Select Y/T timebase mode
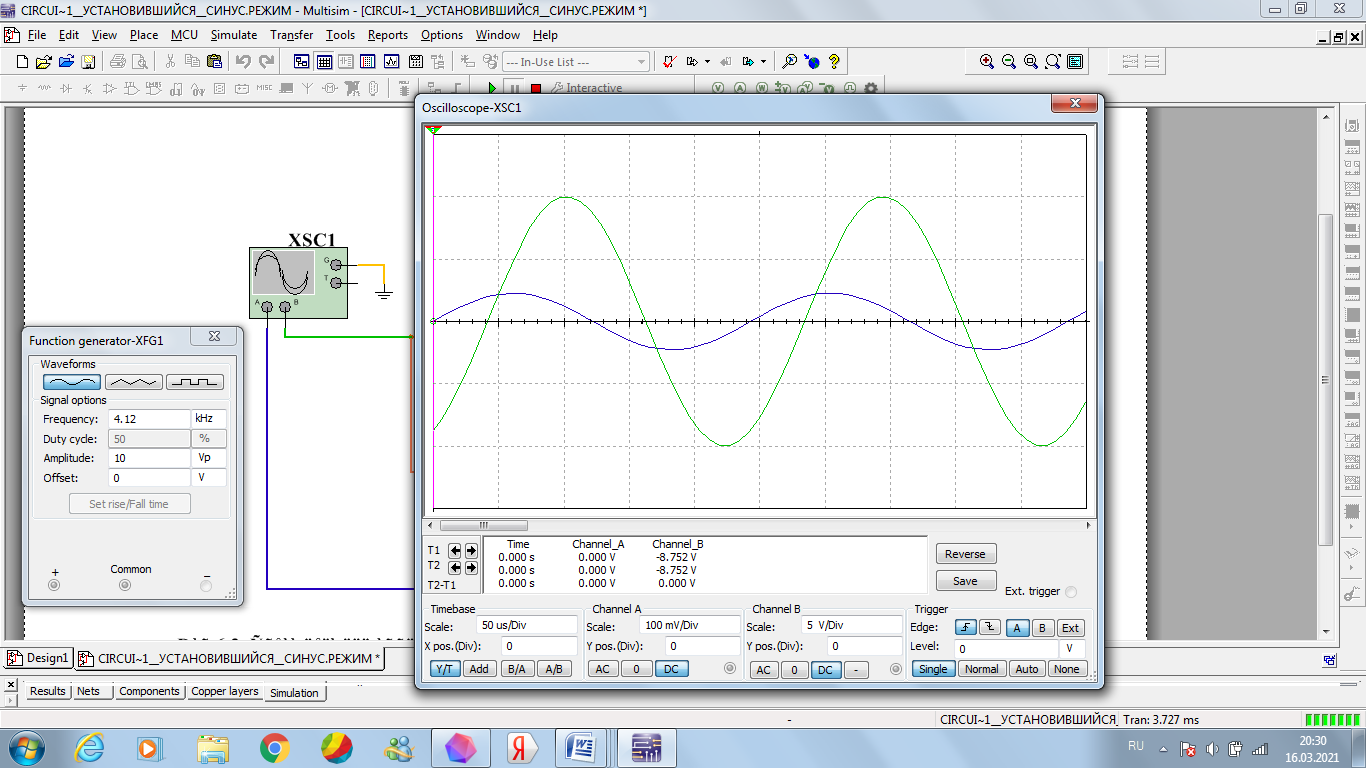This screenshot has height=768, width=1366. (x=445, y=669)
